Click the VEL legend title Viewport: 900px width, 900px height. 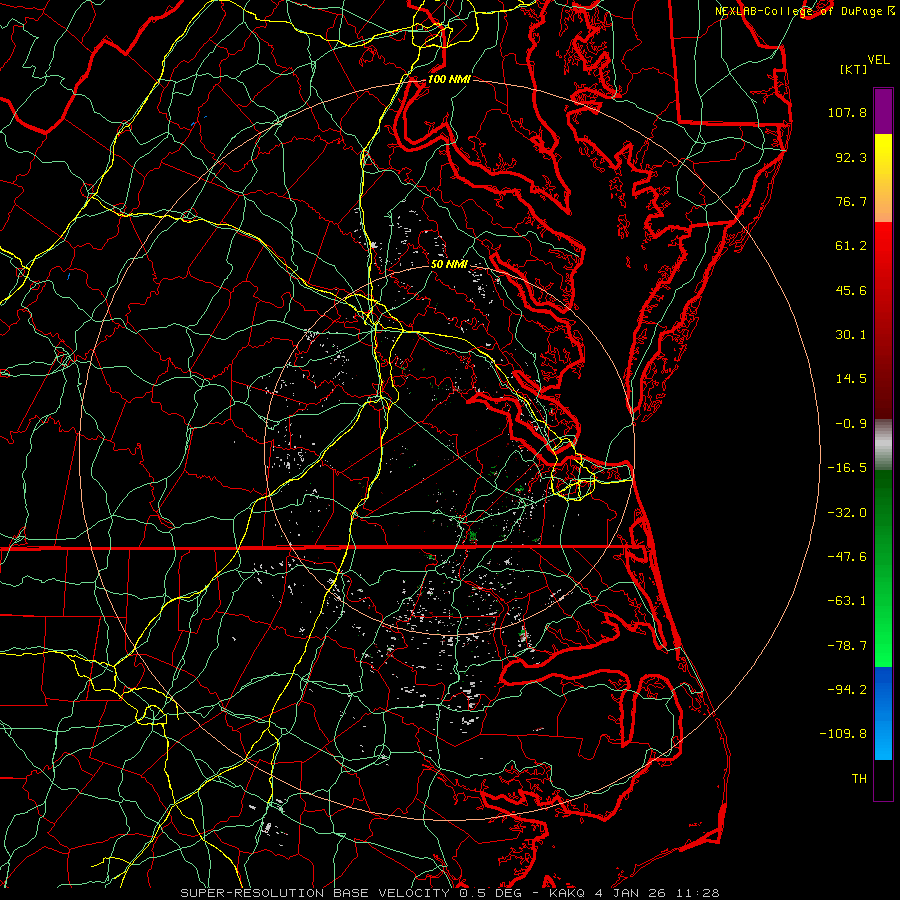click(878, 60)
